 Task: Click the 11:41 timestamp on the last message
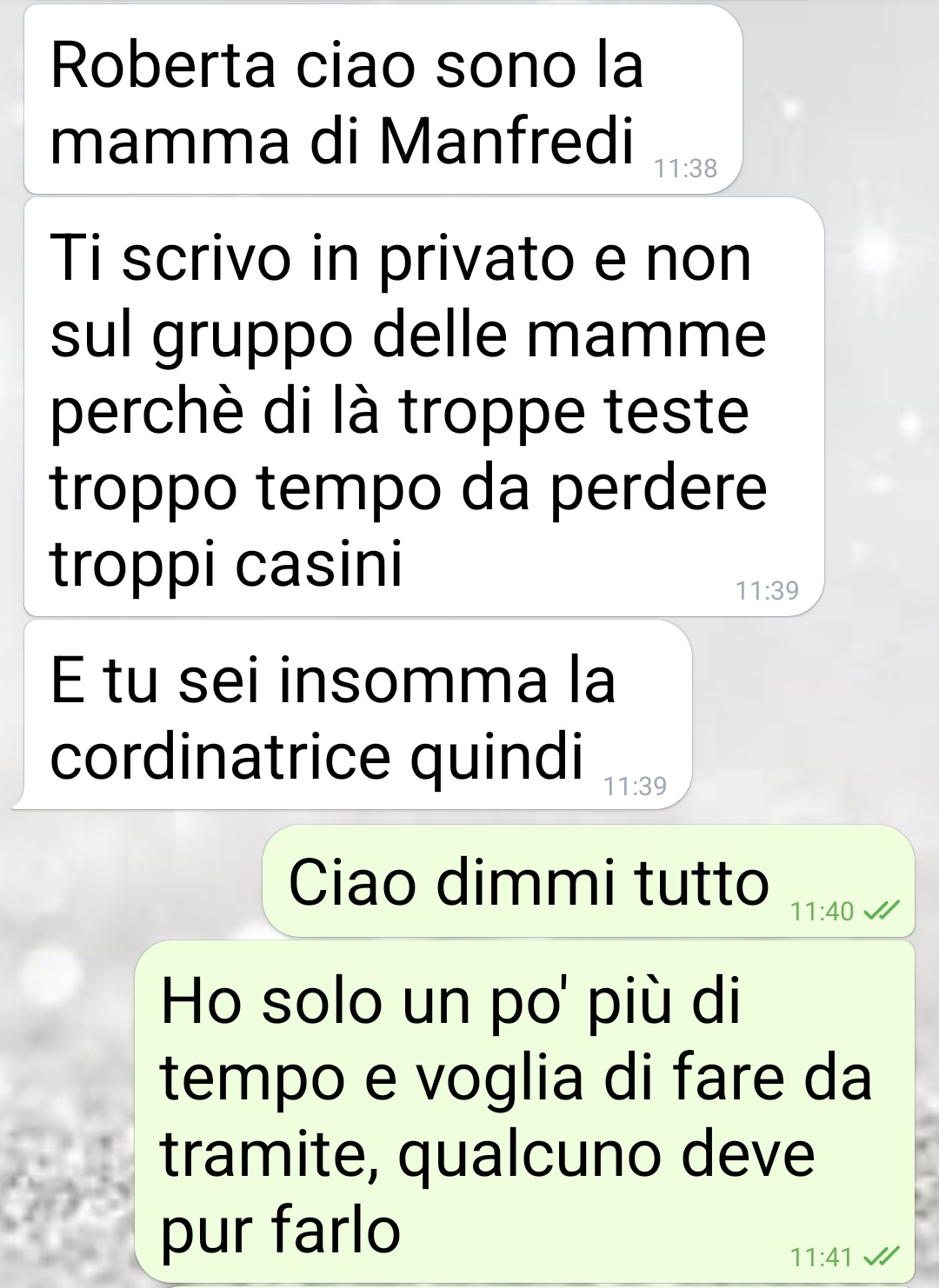(x=822, y=1258)
